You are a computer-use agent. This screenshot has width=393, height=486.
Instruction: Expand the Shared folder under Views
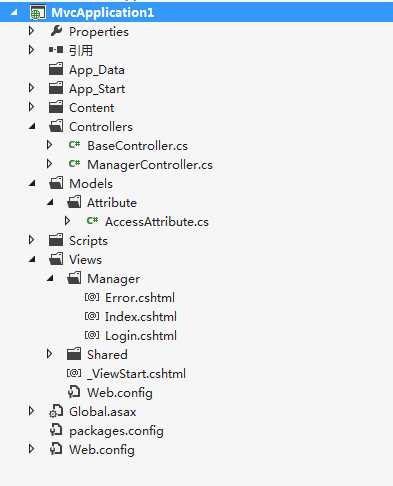[x=49, y=354]
